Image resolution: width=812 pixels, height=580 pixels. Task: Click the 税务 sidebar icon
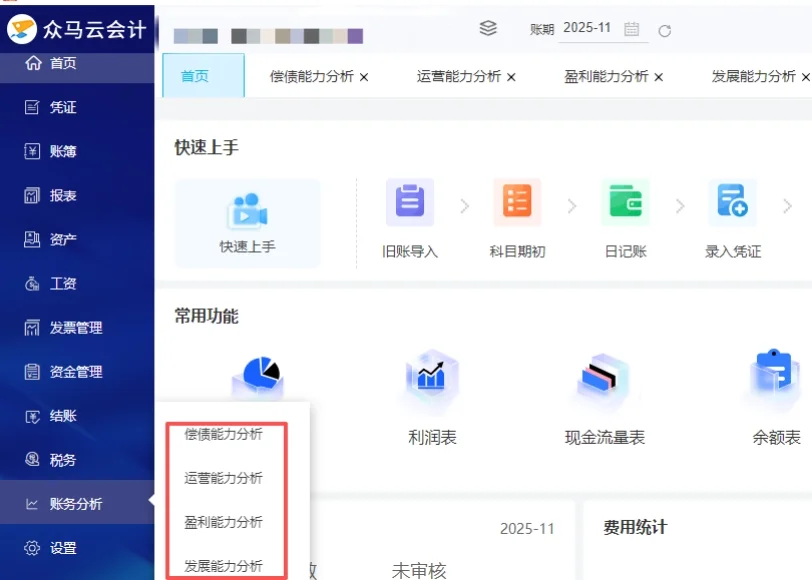point(32,459)
